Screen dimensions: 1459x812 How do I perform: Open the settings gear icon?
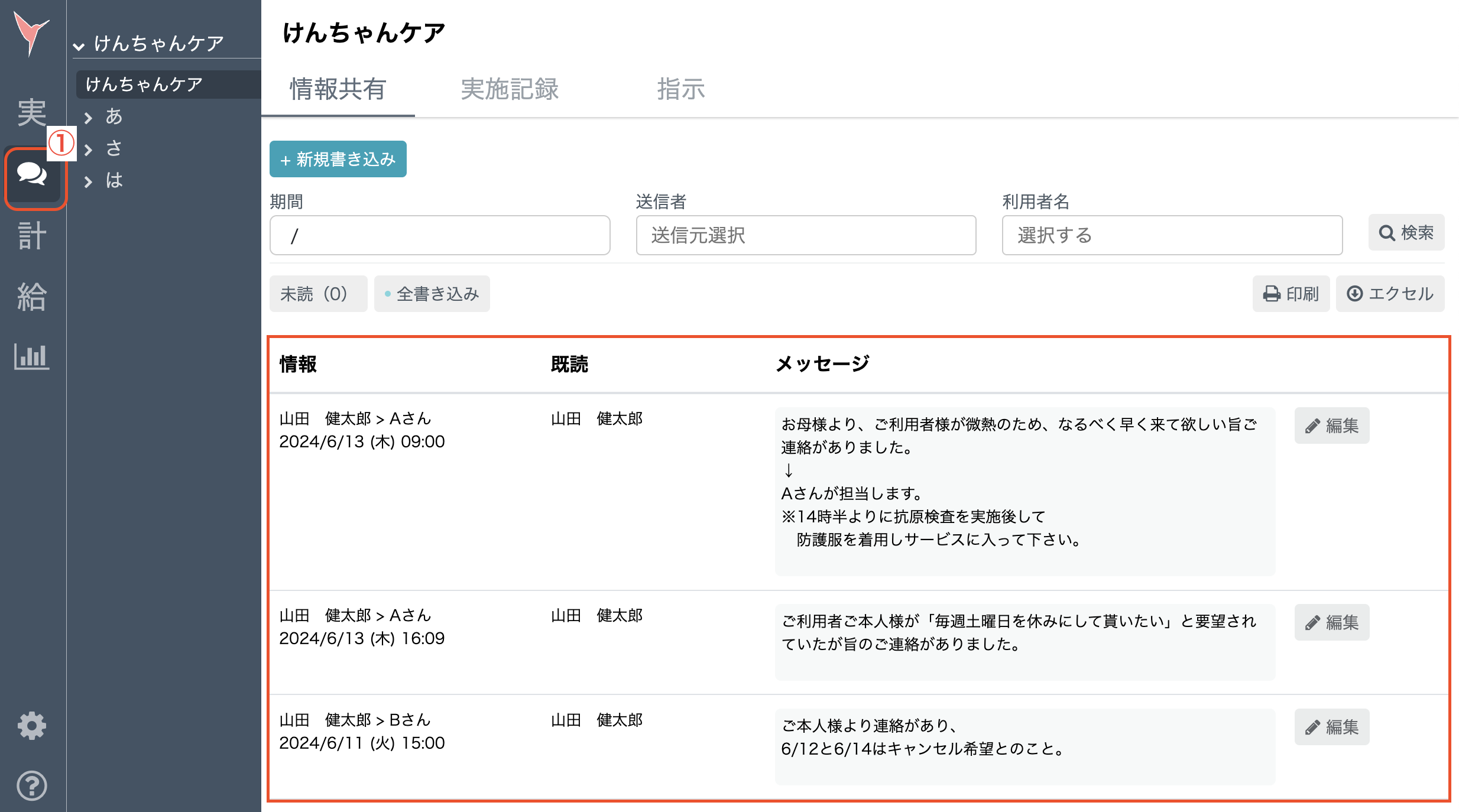(x=31, y=726)
